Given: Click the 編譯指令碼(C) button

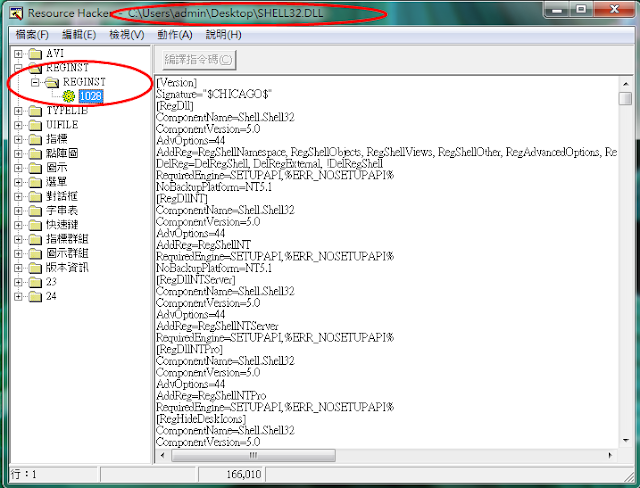Looking at the screenshot, I should click(x=199, y=60).
